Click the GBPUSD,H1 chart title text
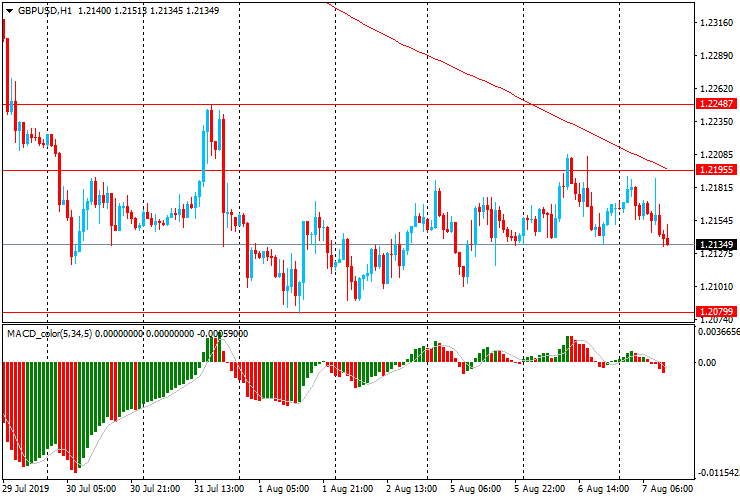The height and width of the screenshot is (500, 740). (x=45, y=10)
